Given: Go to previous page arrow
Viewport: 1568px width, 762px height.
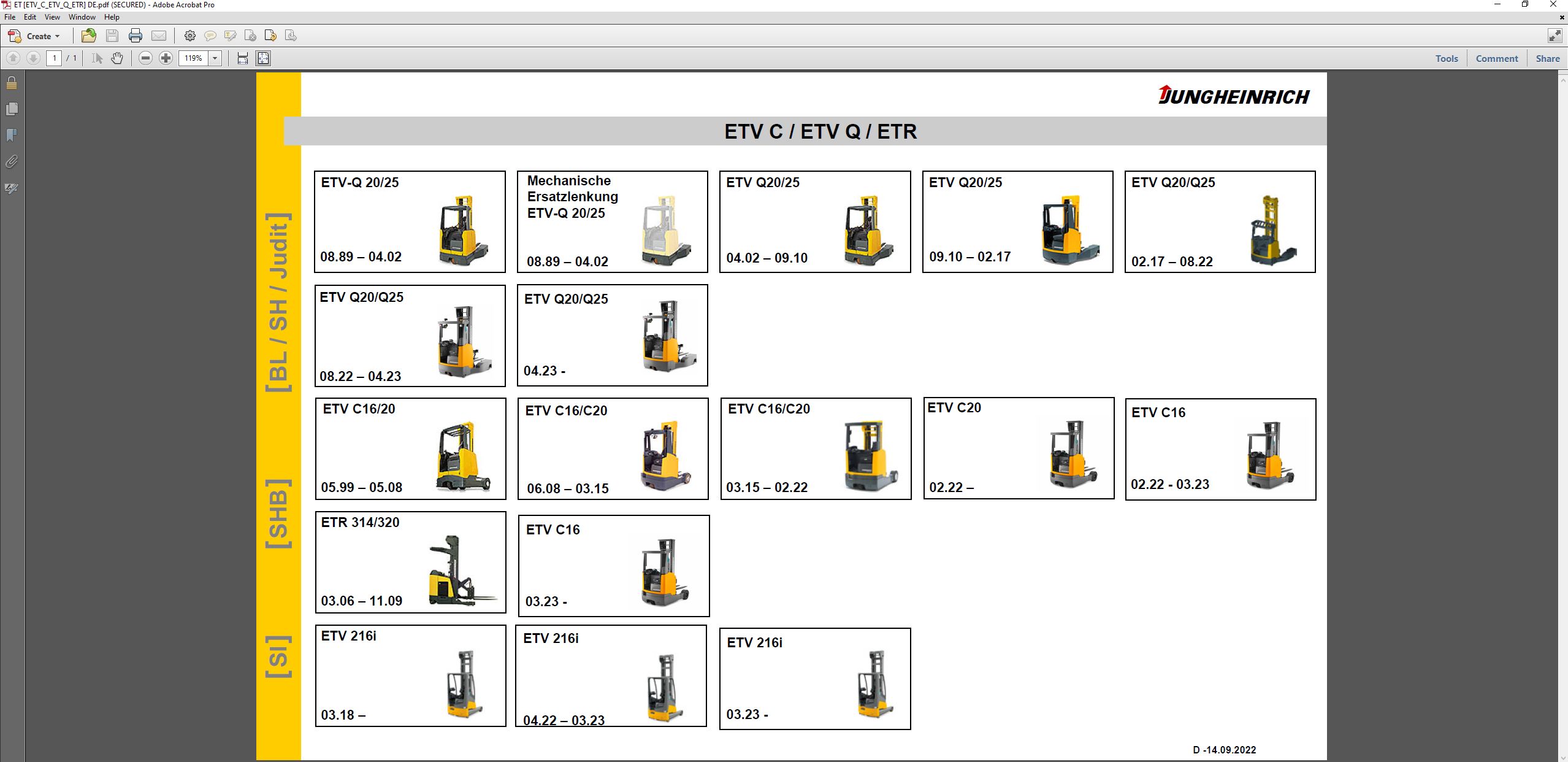Looking at the screenshot, I should 13,58.
